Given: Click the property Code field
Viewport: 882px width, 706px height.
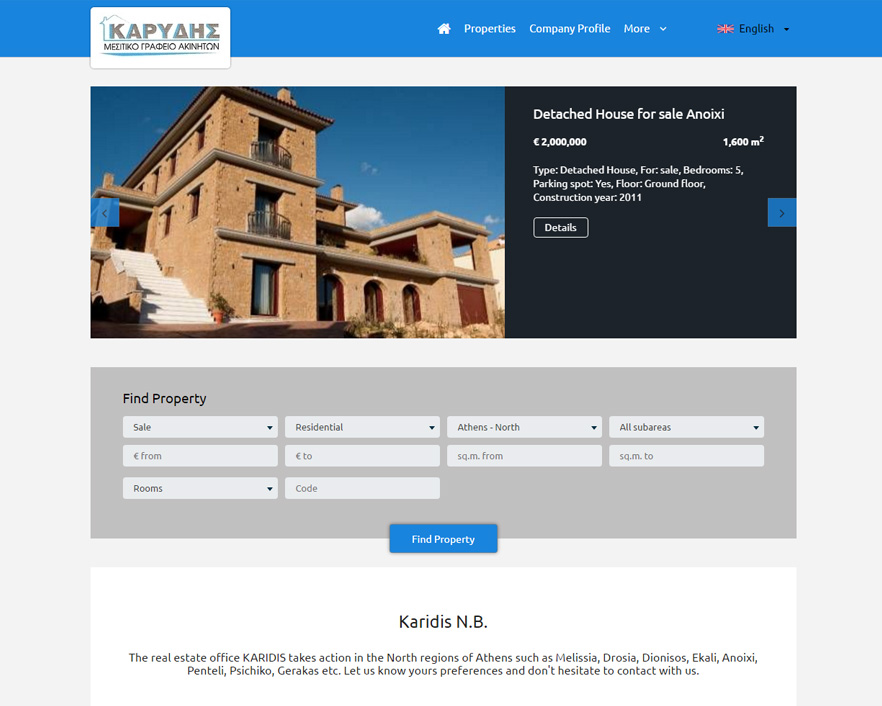Looking at the screenshot, I should 362,488.
